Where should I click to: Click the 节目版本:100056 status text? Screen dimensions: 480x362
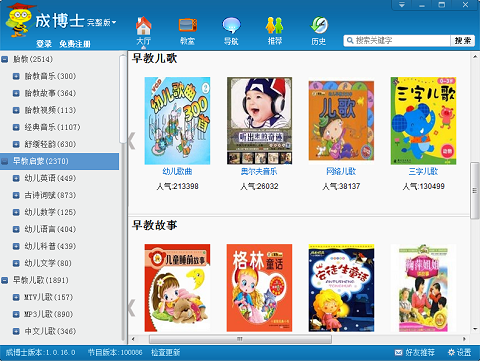coord(115,352)
